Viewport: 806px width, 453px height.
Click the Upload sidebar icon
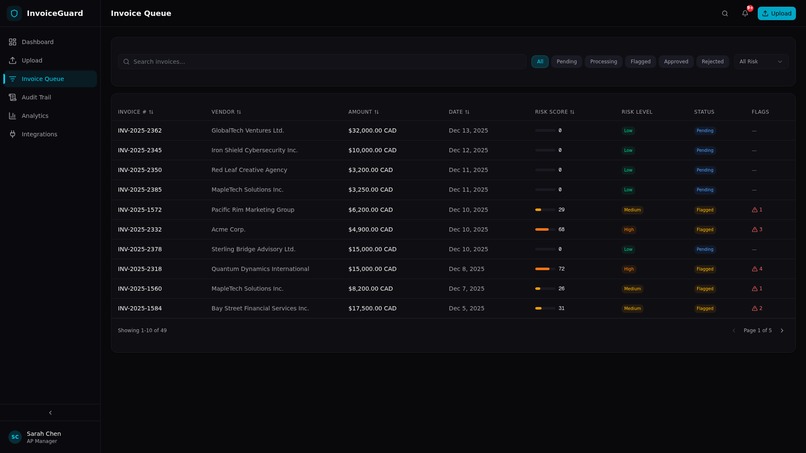12,60
